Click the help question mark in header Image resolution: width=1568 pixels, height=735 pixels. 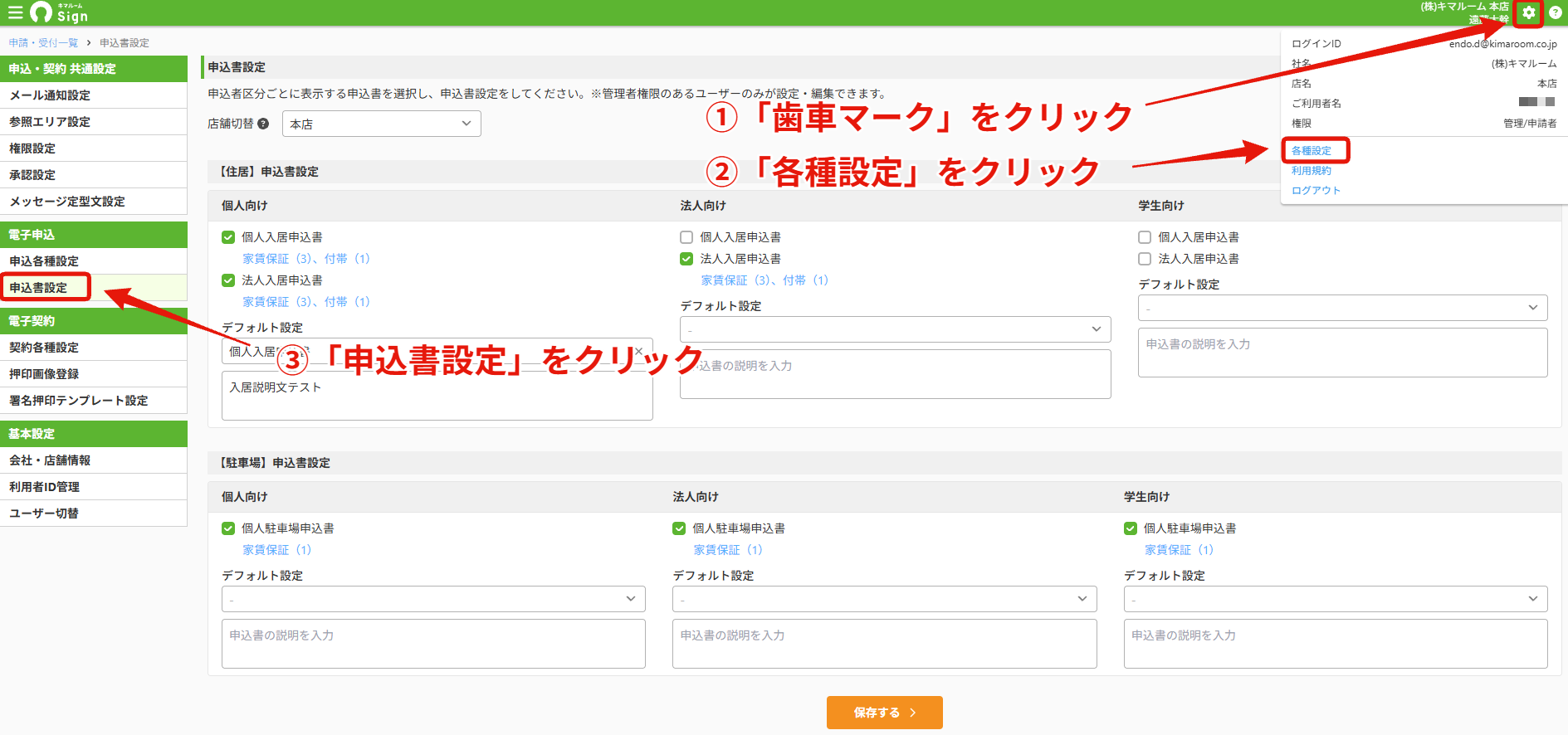point(1555,12)
